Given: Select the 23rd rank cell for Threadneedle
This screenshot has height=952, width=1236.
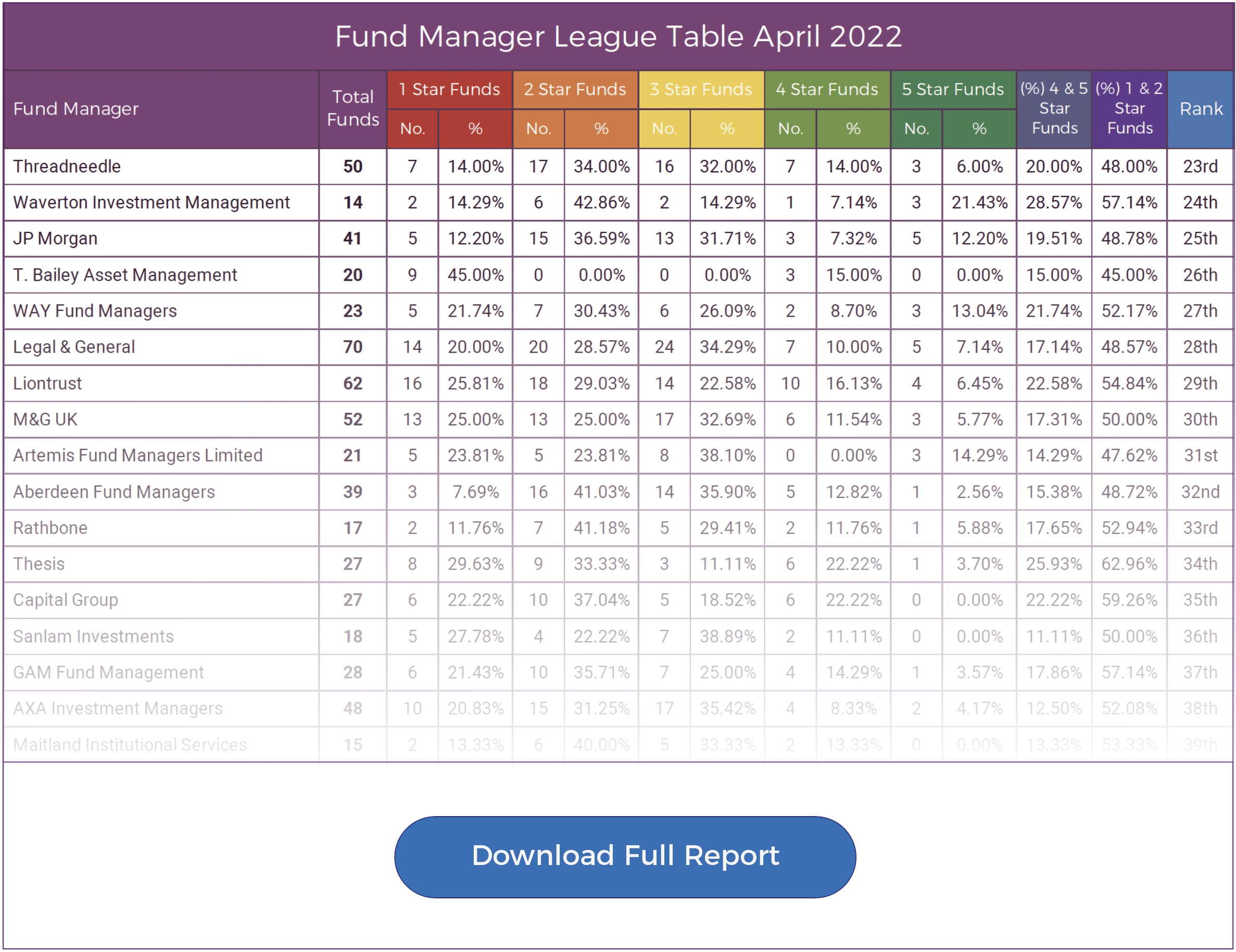Looking at the screenshot, I should pos(1201,167).
